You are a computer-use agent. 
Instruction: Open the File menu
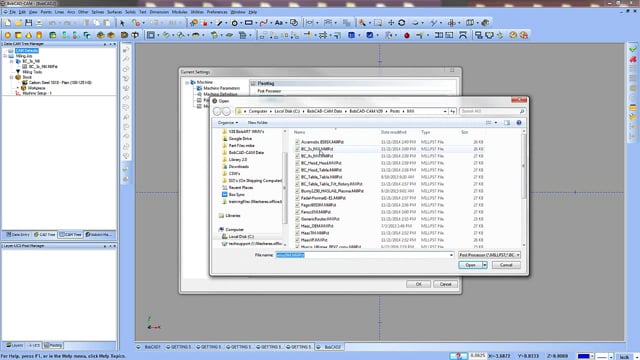click(x=13, y=12)
